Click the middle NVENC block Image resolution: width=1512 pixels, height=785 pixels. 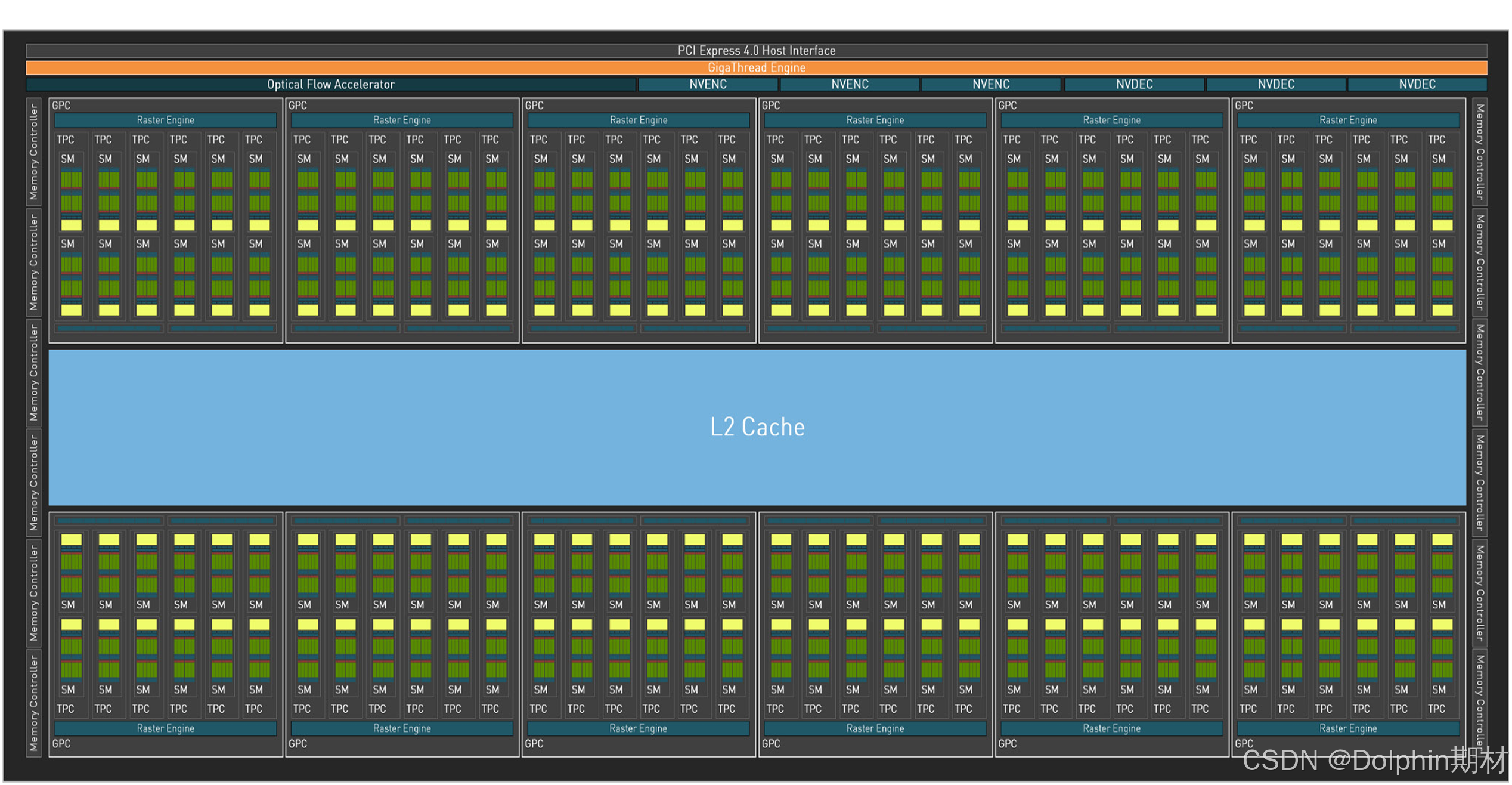(850, 84)
